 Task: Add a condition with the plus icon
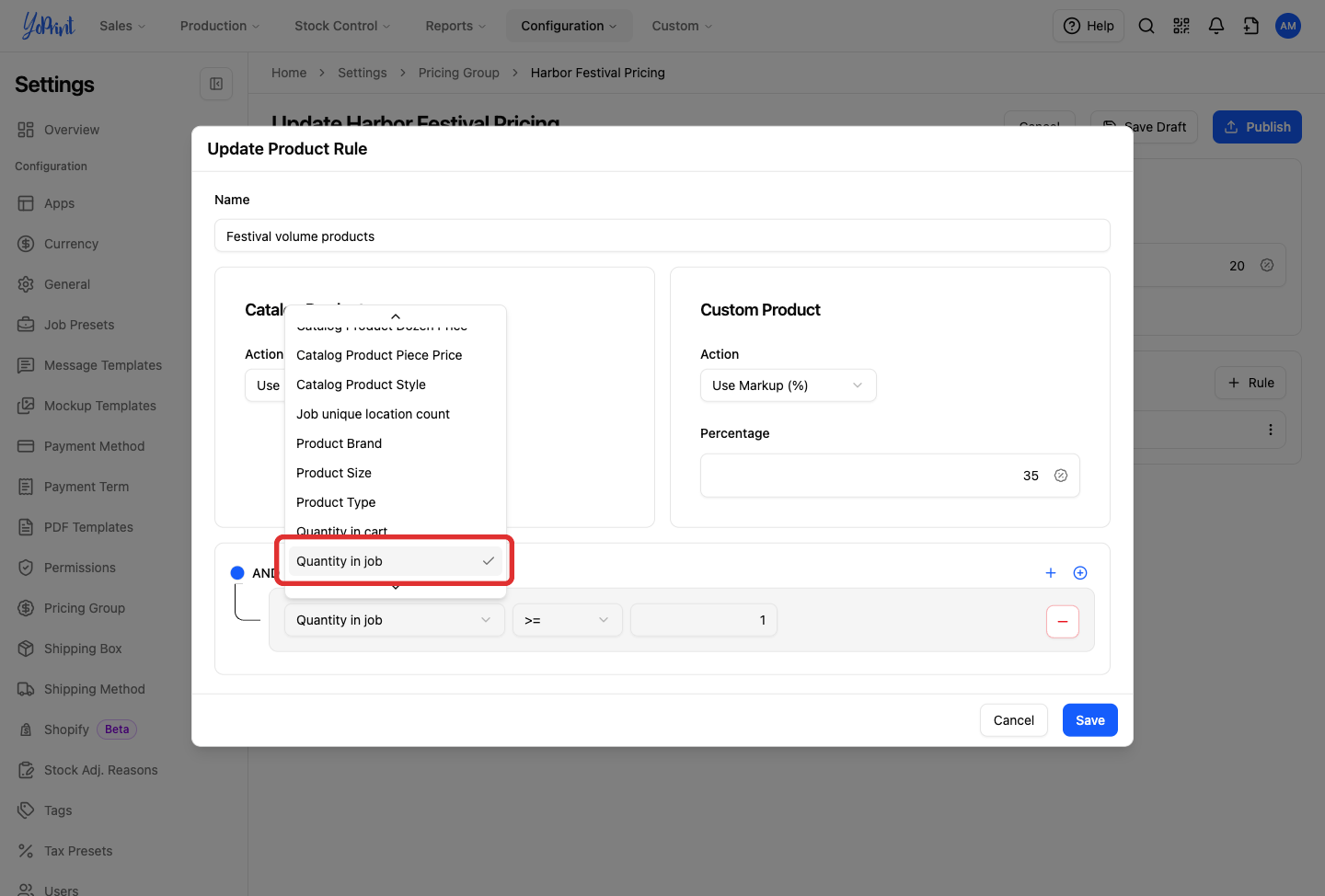(x=1051, y=573)
